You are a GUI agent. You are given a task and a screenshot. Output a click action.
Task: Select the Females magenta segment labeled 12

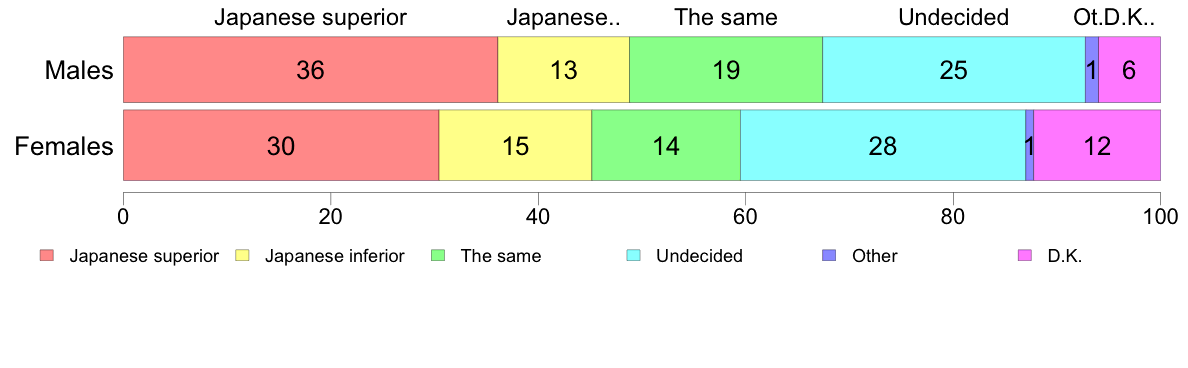click(x=1097, y=145)
